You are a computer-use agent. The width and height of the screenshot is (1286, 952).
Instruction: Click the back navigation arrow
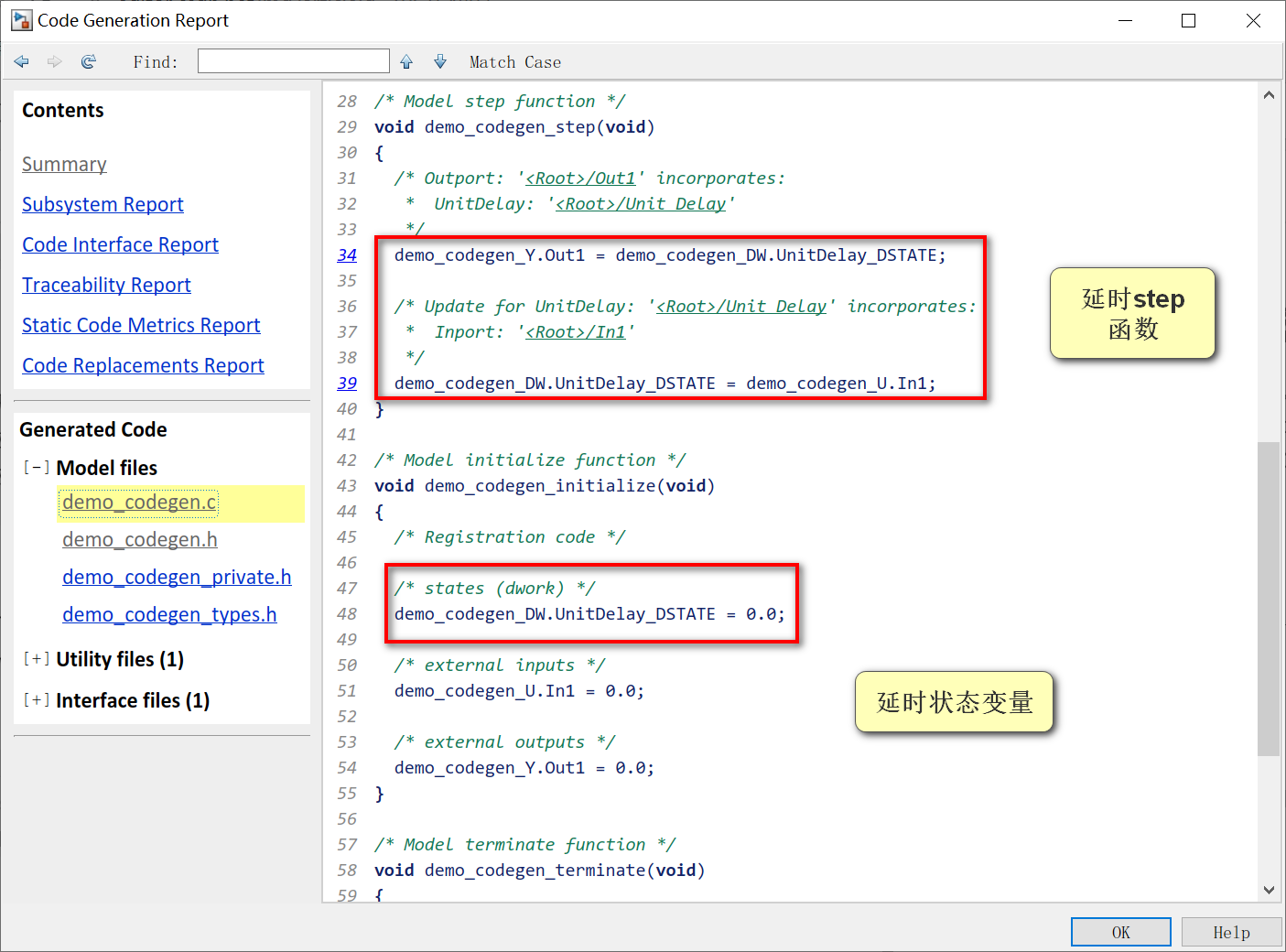(x=22, y=61)
